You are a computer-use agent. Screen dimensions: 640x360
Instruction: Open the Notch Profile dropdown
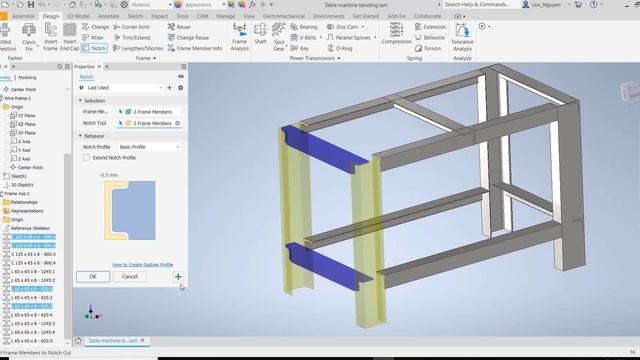point(149,147)
